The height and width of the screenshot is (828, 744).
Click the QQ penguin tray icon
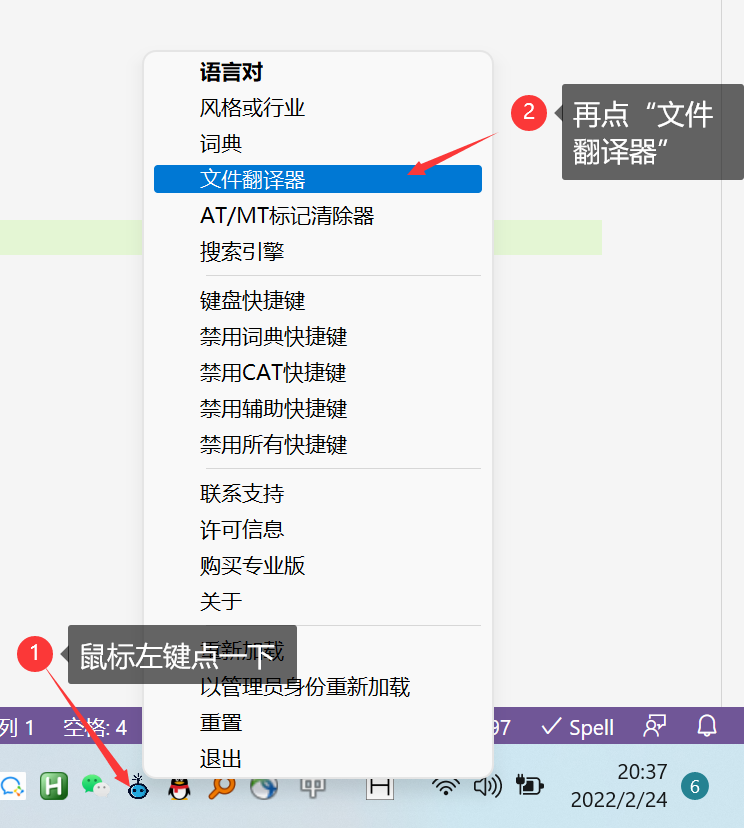[x=179, y=788]
